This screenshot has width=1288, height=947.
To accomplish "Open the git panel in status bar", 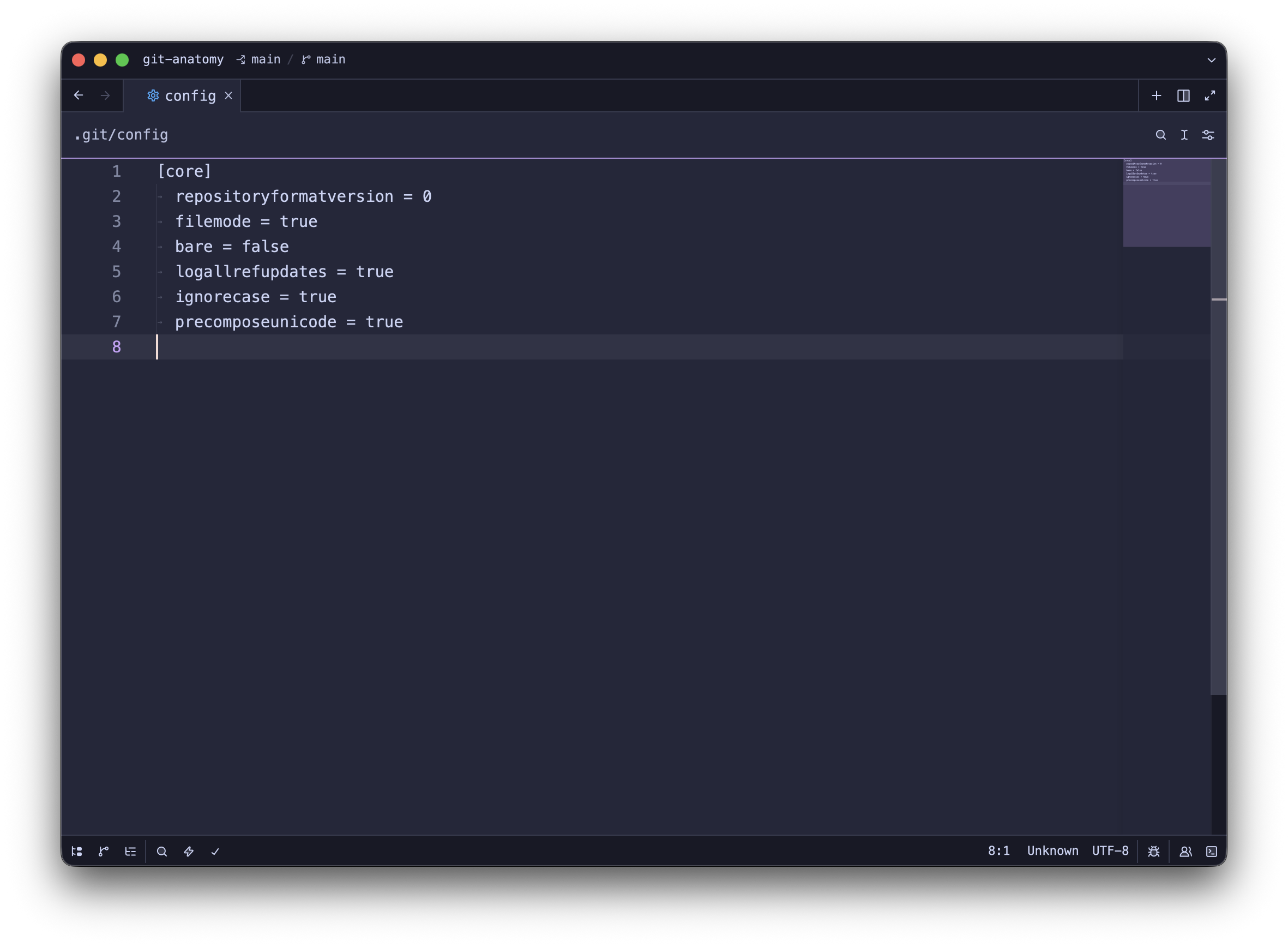I will [104, 852].
